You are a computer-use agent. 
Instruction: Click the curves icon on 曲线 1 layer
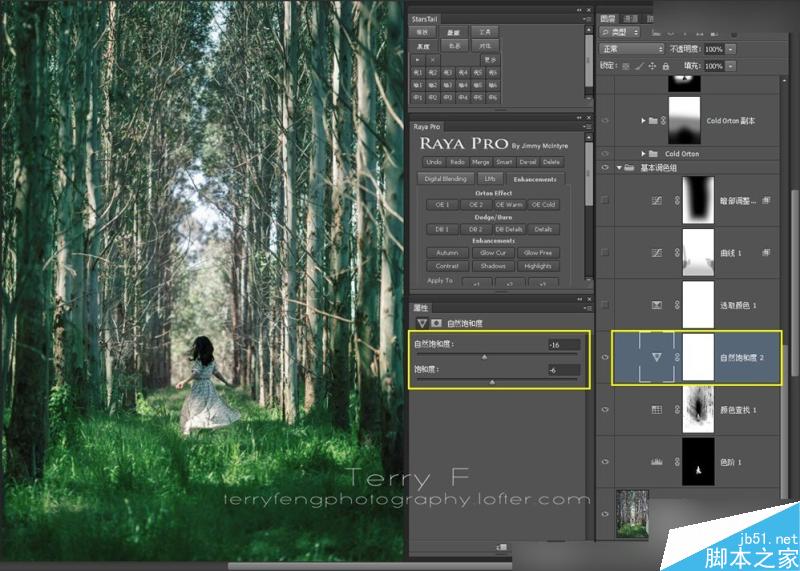(x=657, y=253)
